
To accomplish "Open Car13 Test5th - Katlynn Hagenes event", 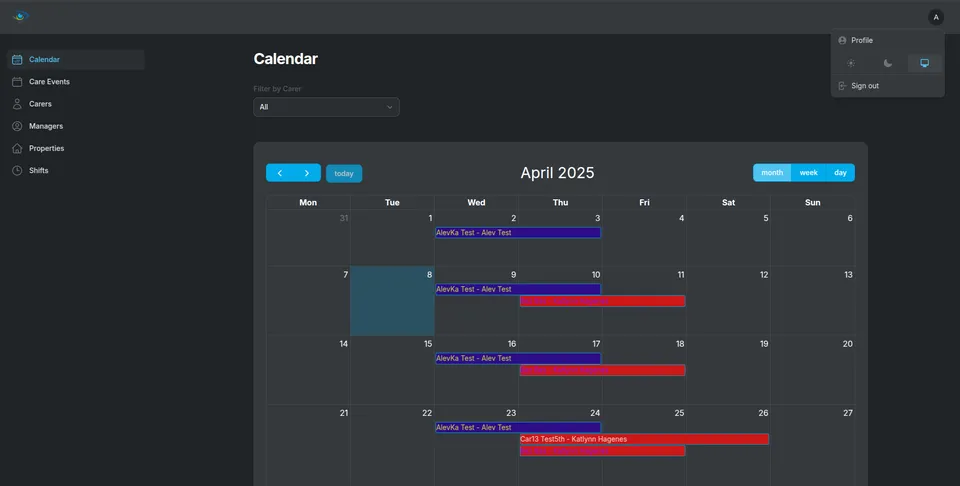I will click(x=644, y=439).
